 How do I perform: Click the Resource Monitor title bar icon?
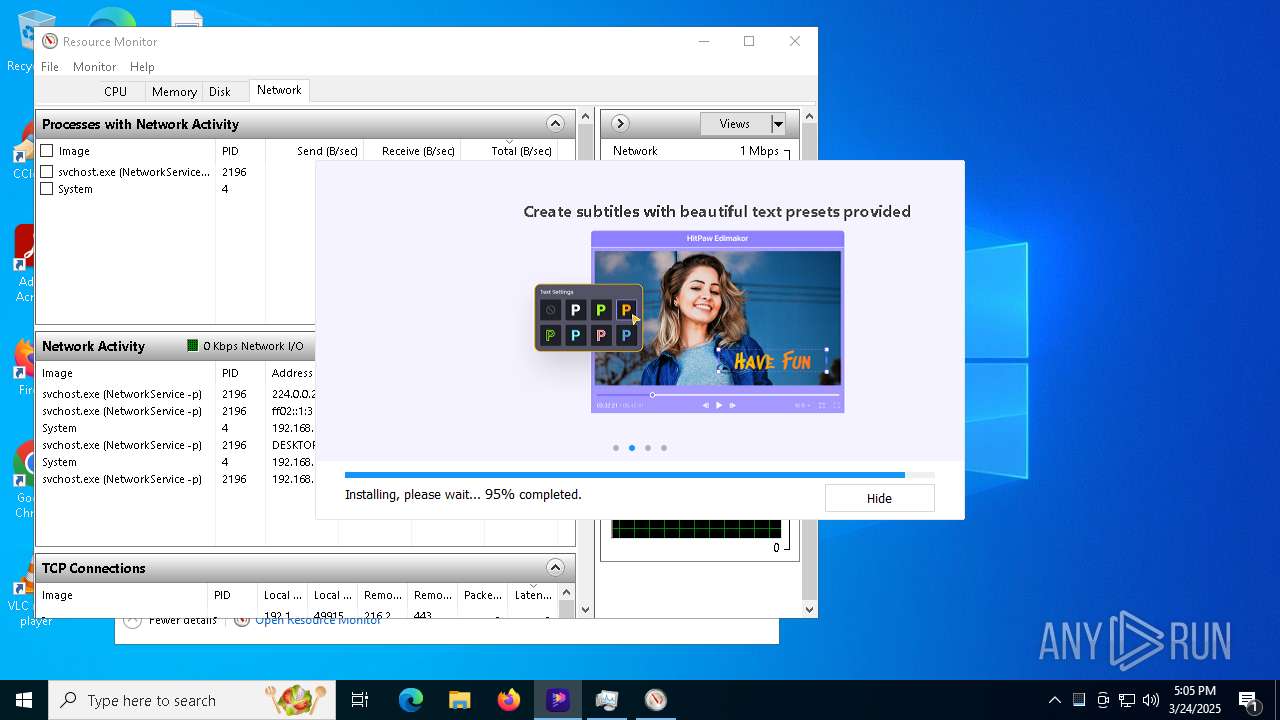pos(50,41)
